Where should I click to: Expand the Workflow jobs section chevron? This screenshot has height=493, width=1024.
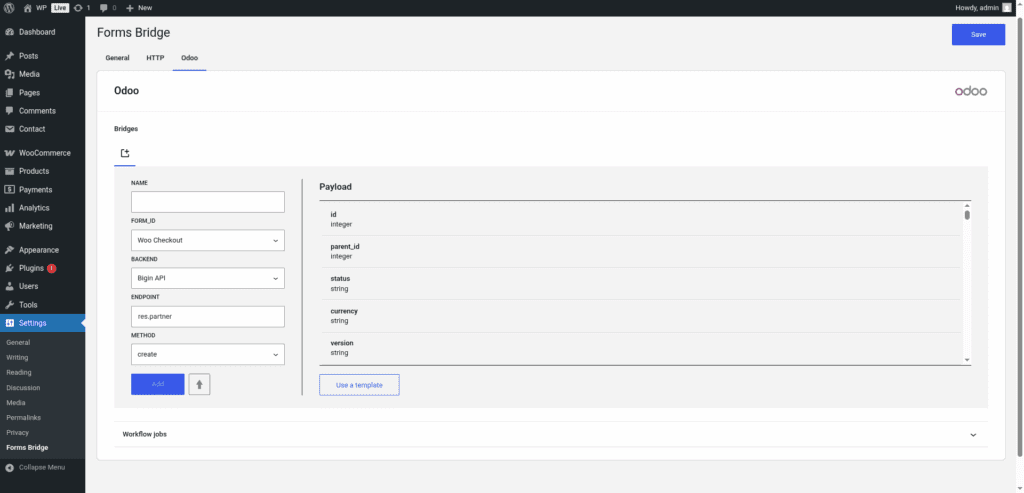click(973, 435)
